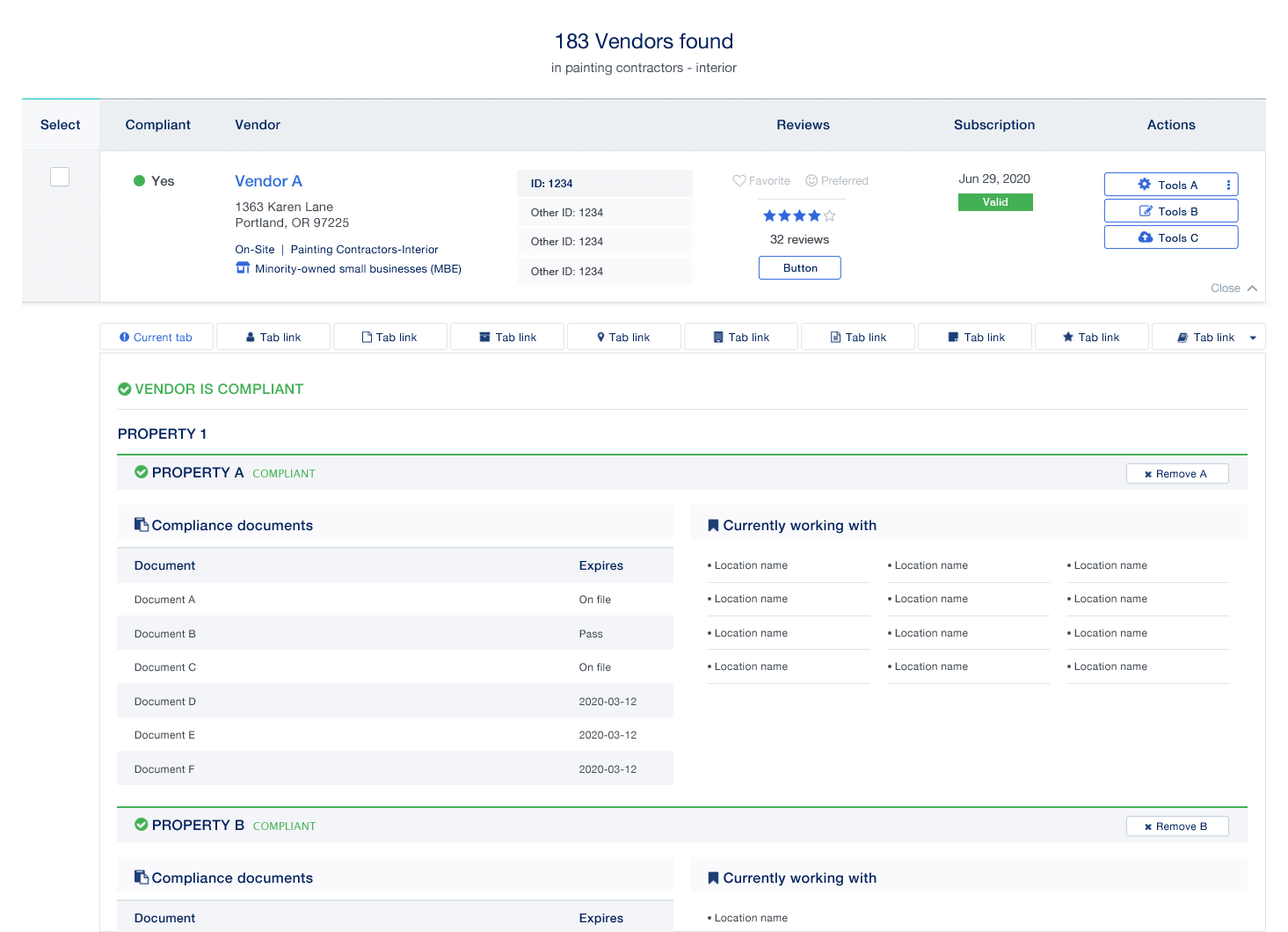Click the gear icon in Tools A

pyautogui.click(x=1144, y=185)
